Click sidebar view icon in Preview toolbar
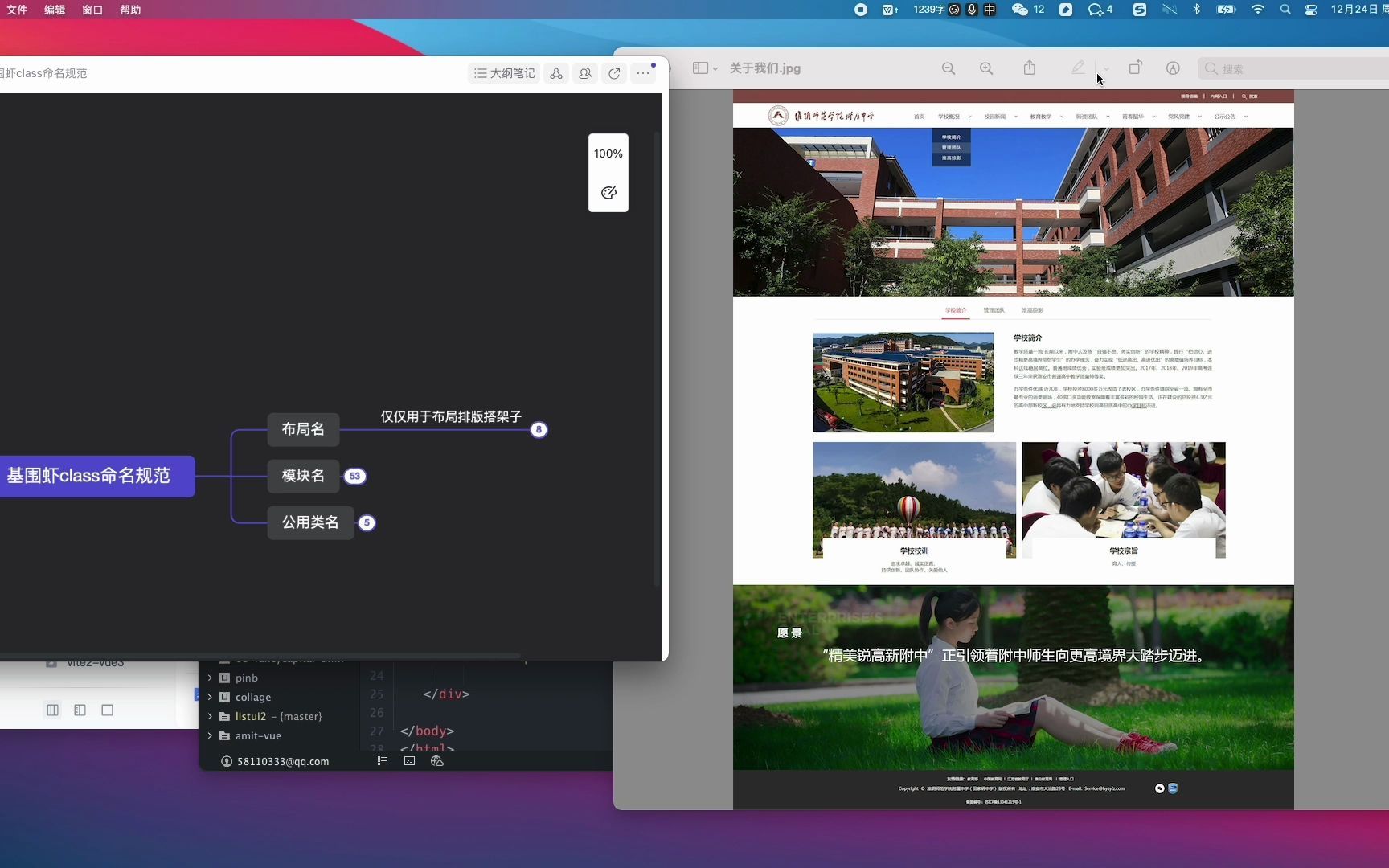This screenshot has width=1389, height=868. 700,68
